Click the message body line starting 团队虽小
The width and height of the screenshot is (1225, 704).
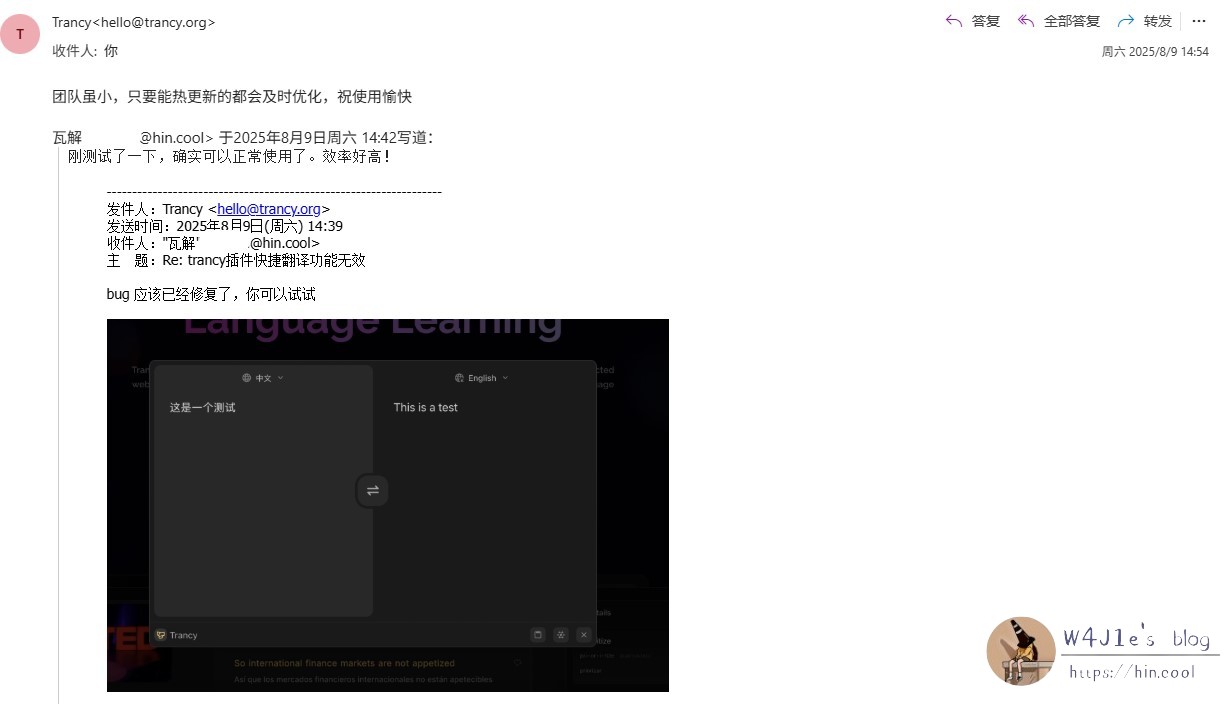[232, 97]
